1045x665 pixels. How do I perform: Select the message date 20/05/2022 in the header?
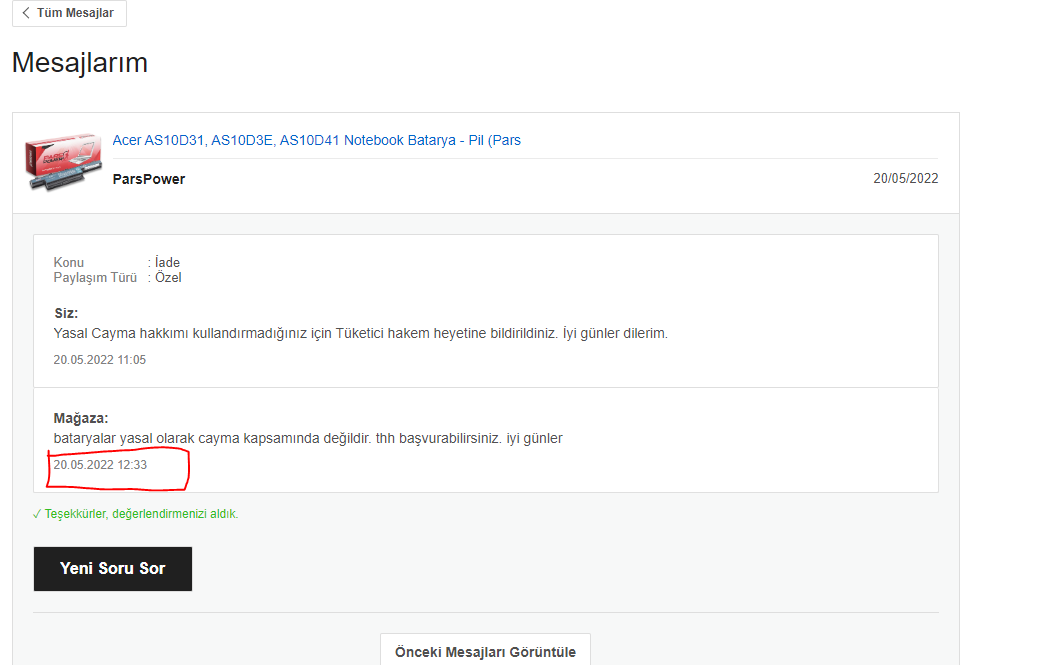906,179
